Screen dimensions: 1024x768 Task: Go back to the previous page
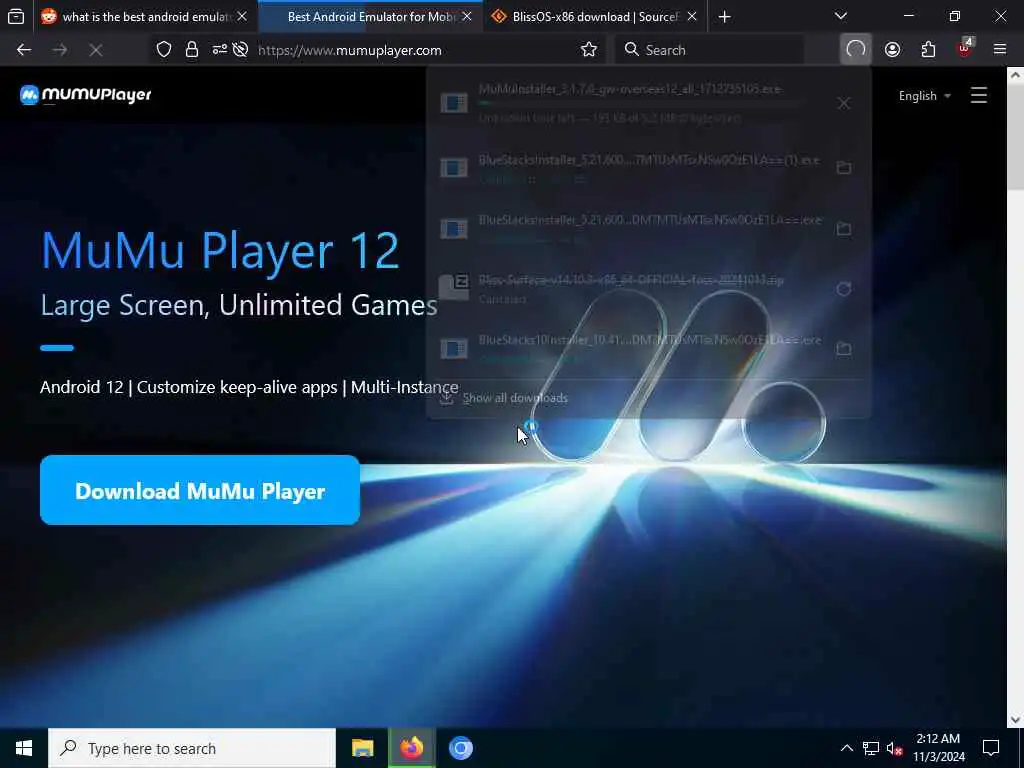pyautogui.click(x=24, y=50)
